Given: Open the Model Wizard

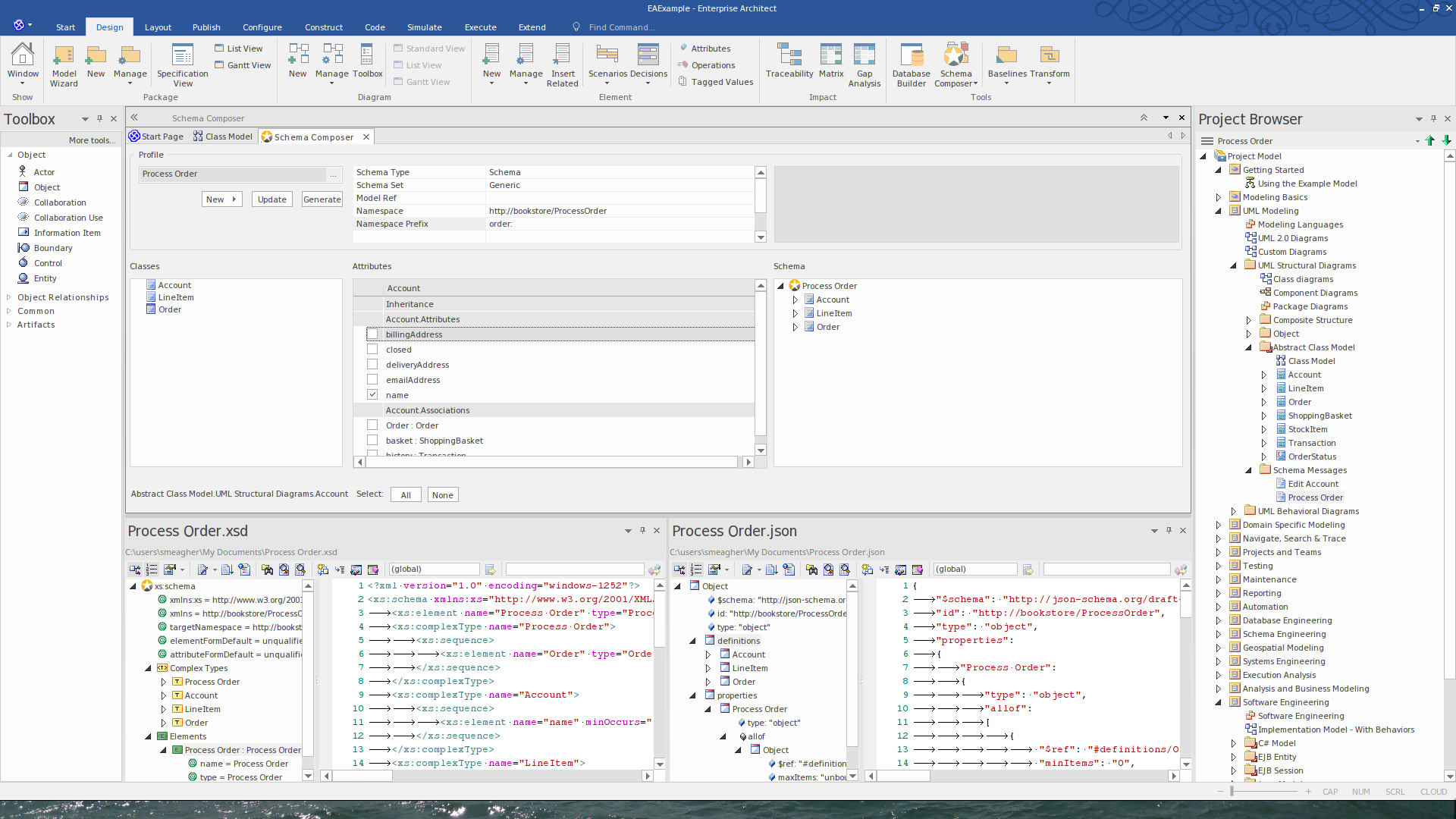Looking at the screenshot, I should coord(64,64).
